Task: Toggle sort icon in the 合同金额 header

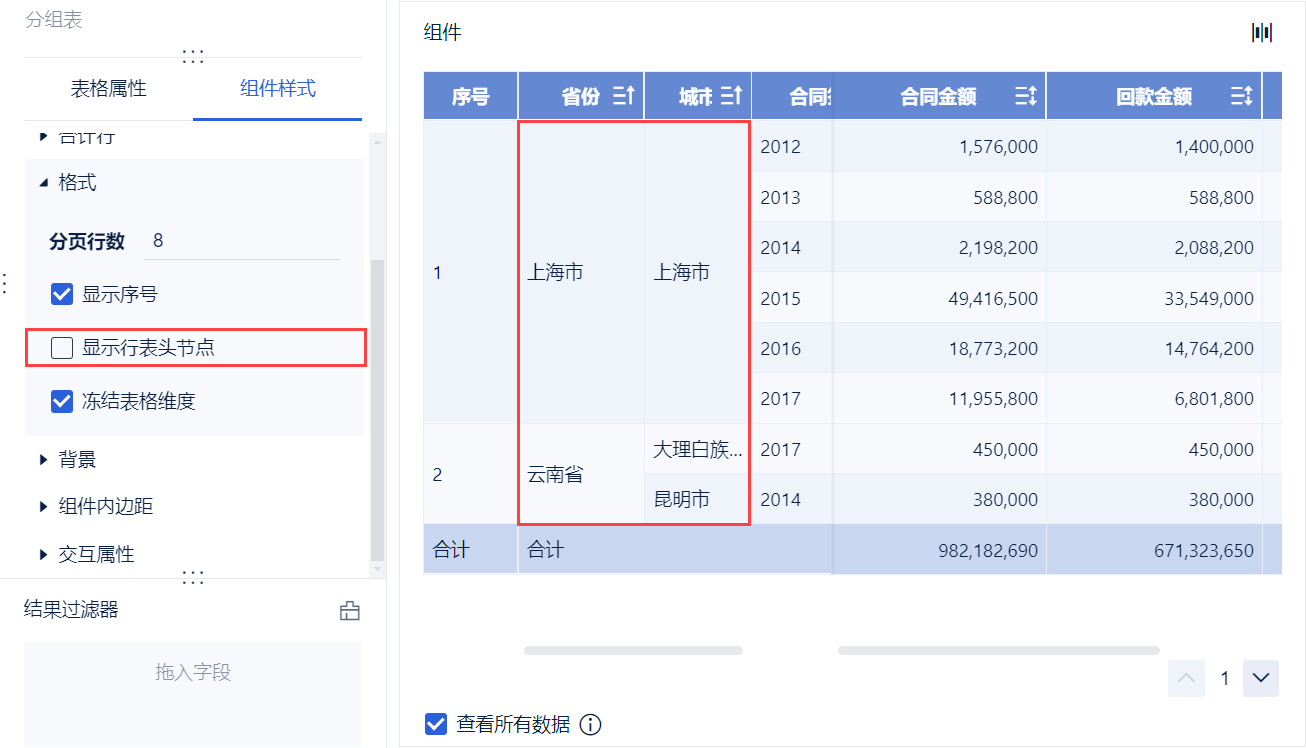Action: 1026,96
